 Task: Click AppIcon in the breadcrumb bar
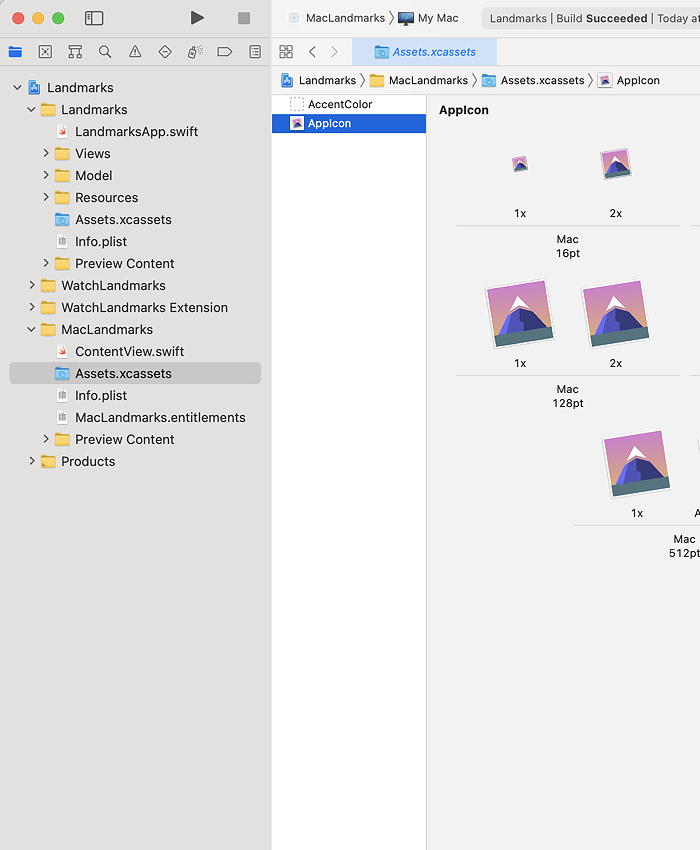(629, 80)
